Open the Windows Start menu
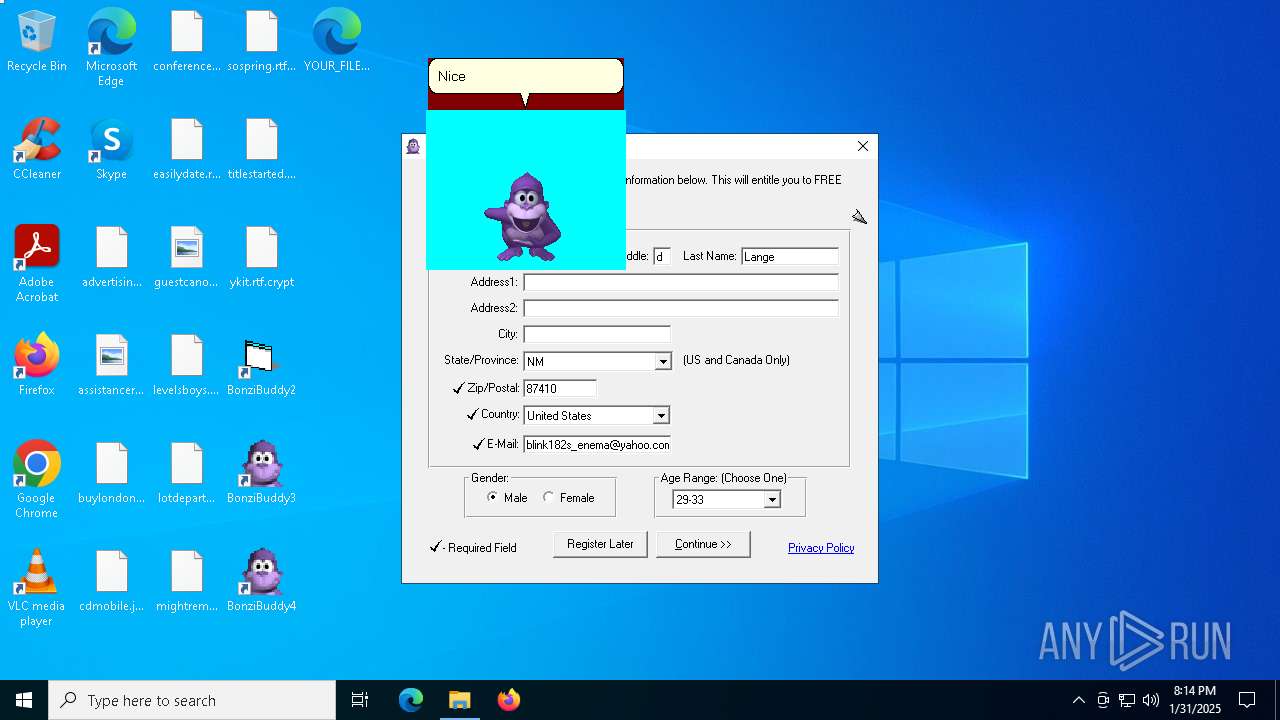 [24, 700]
